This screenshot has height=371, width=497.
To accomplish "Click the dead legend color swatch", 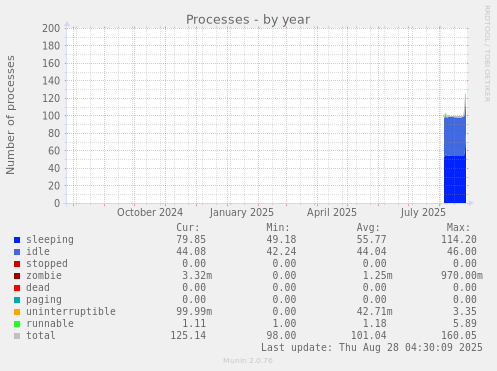I will tap(17, 288).
